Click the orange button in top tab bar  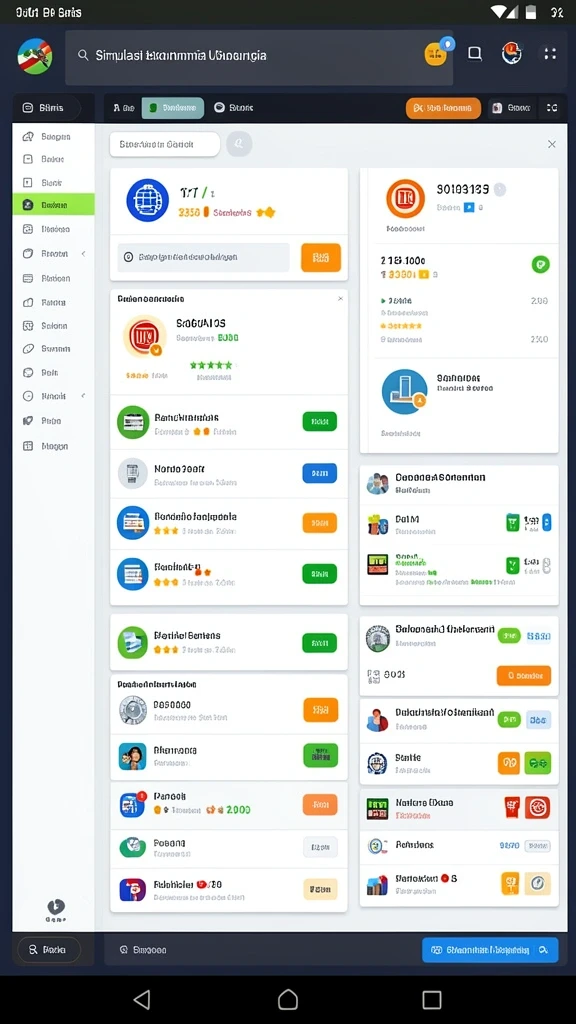tap(443, 108)
